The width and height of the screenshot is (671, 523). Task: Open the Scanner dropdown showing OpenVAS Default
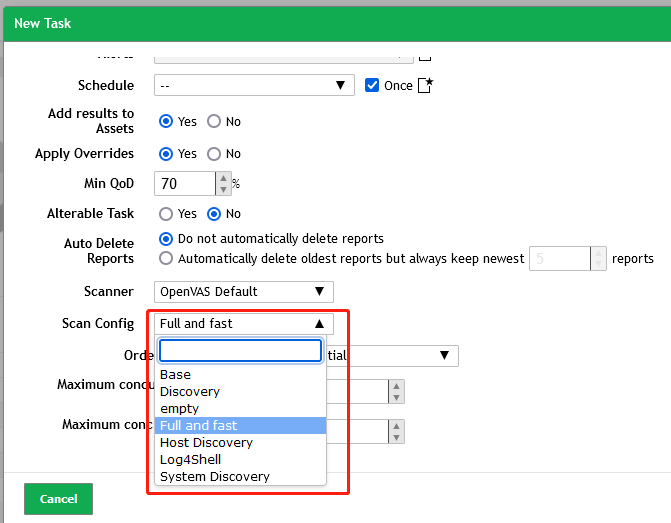coord(244,292)
